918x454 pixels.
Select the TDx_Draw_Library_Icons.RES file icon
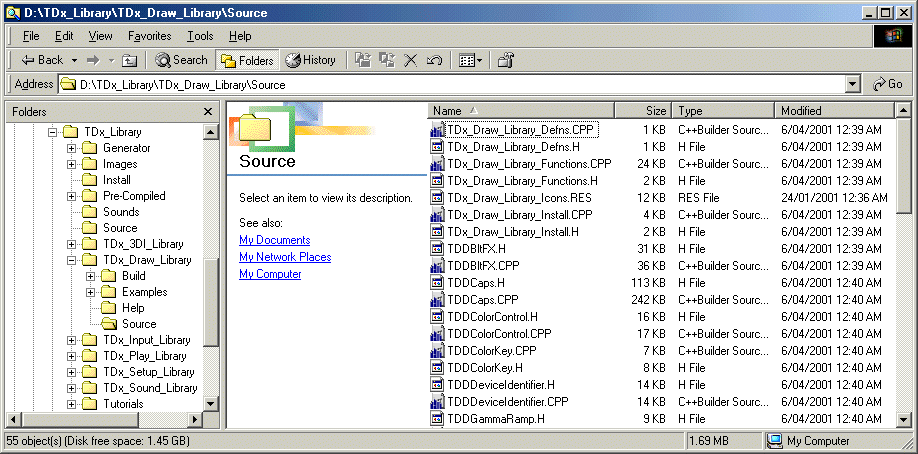437,198
